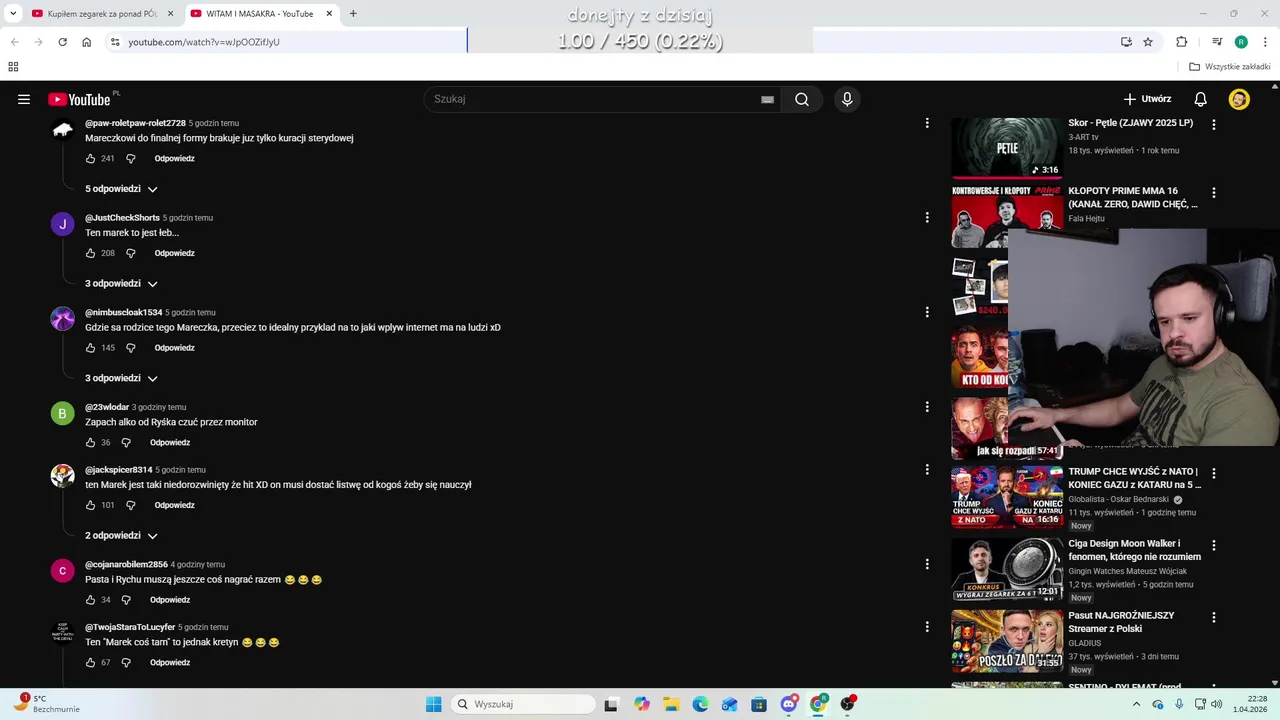Open YouTube notifications bell
This screenshot has height=720, width=1280.
[x=1201, y=99]
